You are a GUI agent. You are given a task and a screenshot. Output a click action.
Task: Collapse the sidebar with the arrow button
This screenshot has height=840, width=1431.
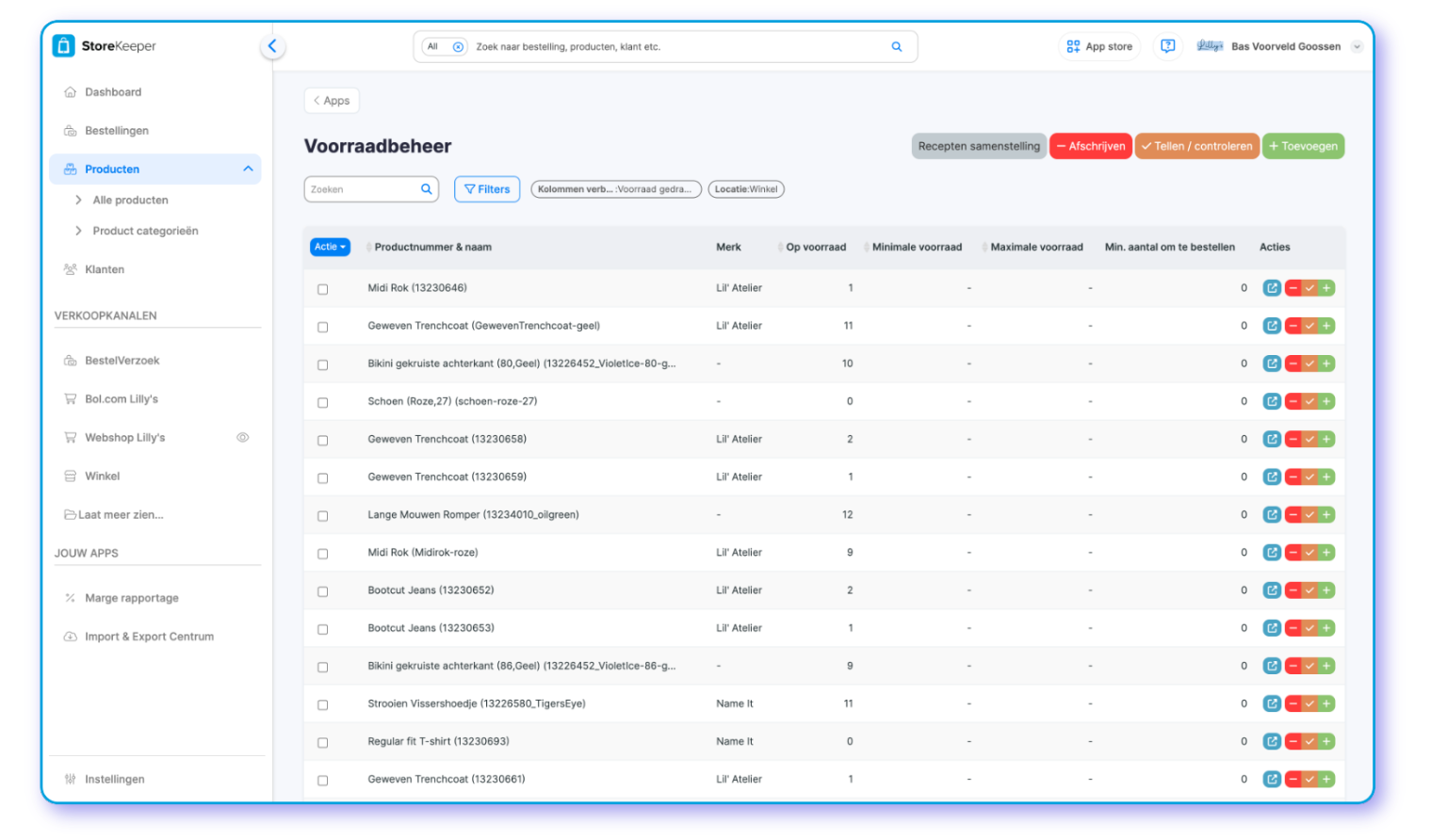click(272, 46)
